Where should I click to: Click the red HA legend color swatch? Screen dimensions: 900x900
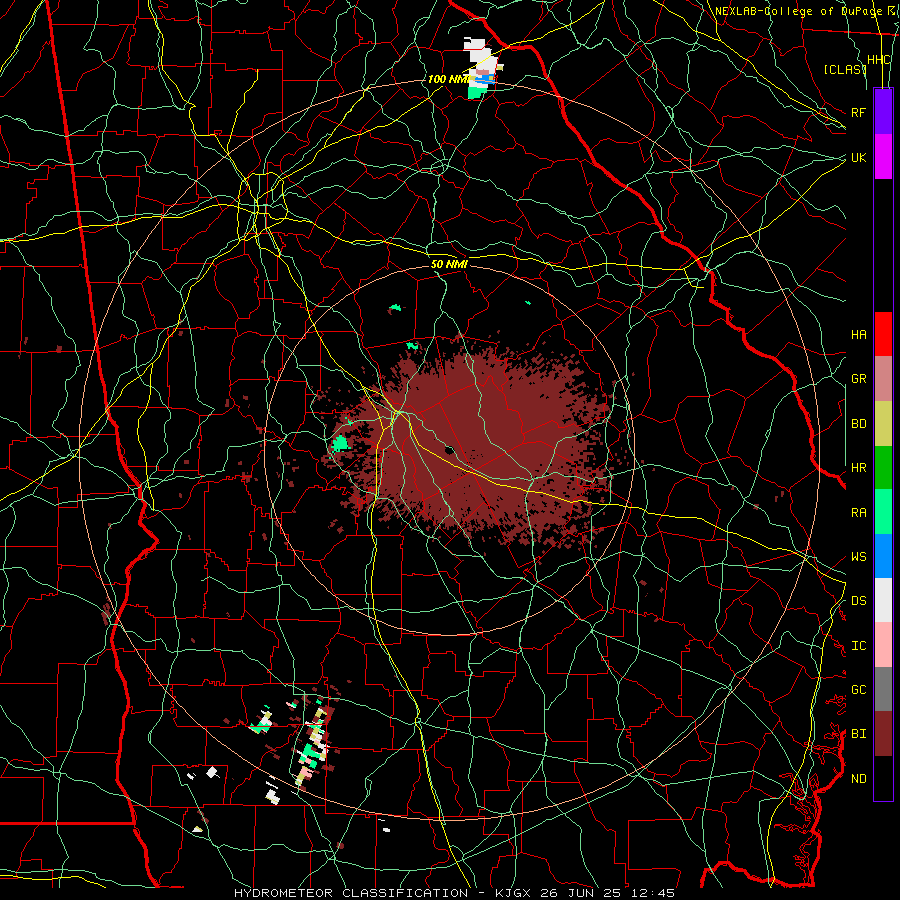pyautogui.click(x=883, y=334)
